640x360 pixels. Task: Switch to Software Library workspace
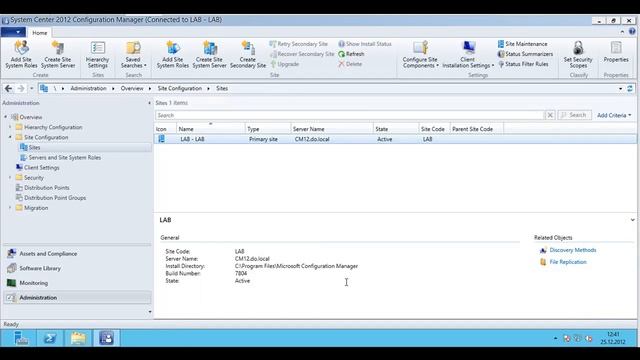[x=78, y=269]
